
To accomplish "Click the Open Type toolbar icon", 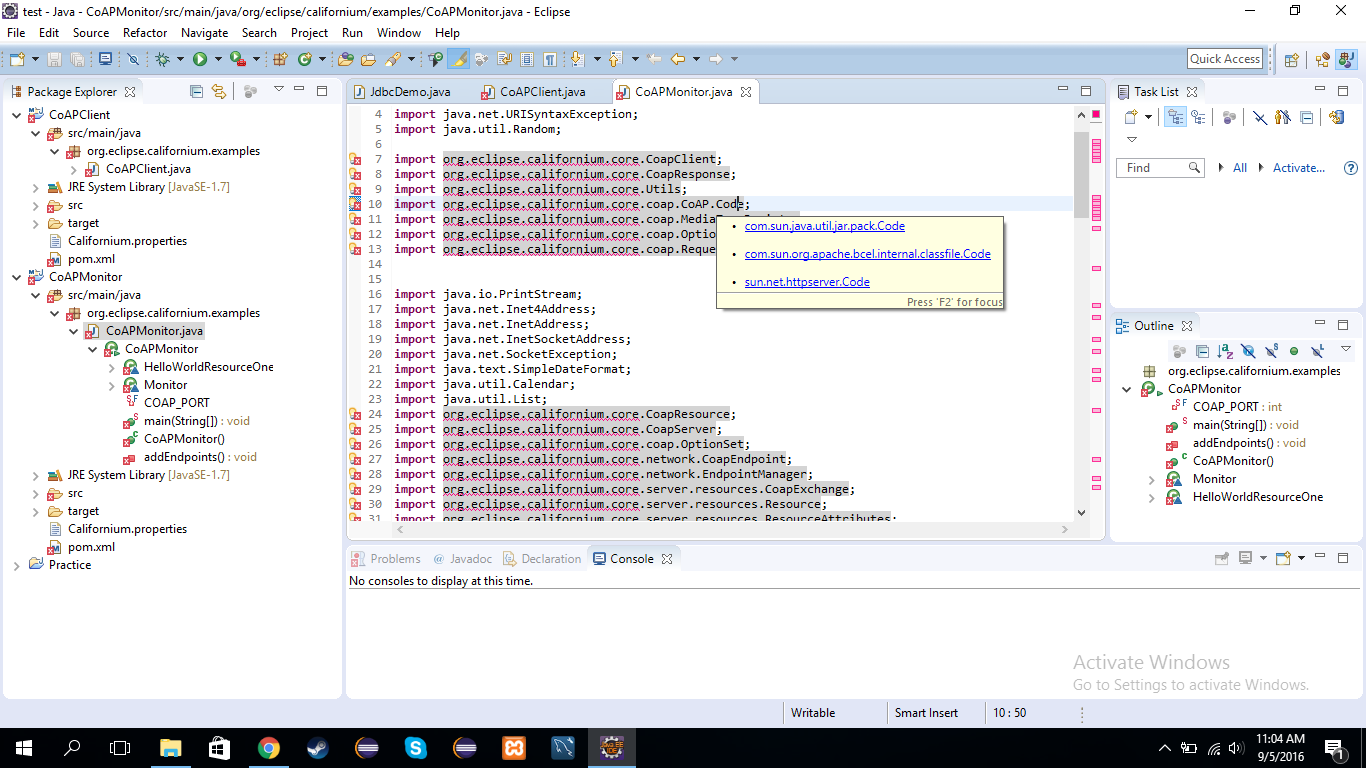I will (346, 59).
